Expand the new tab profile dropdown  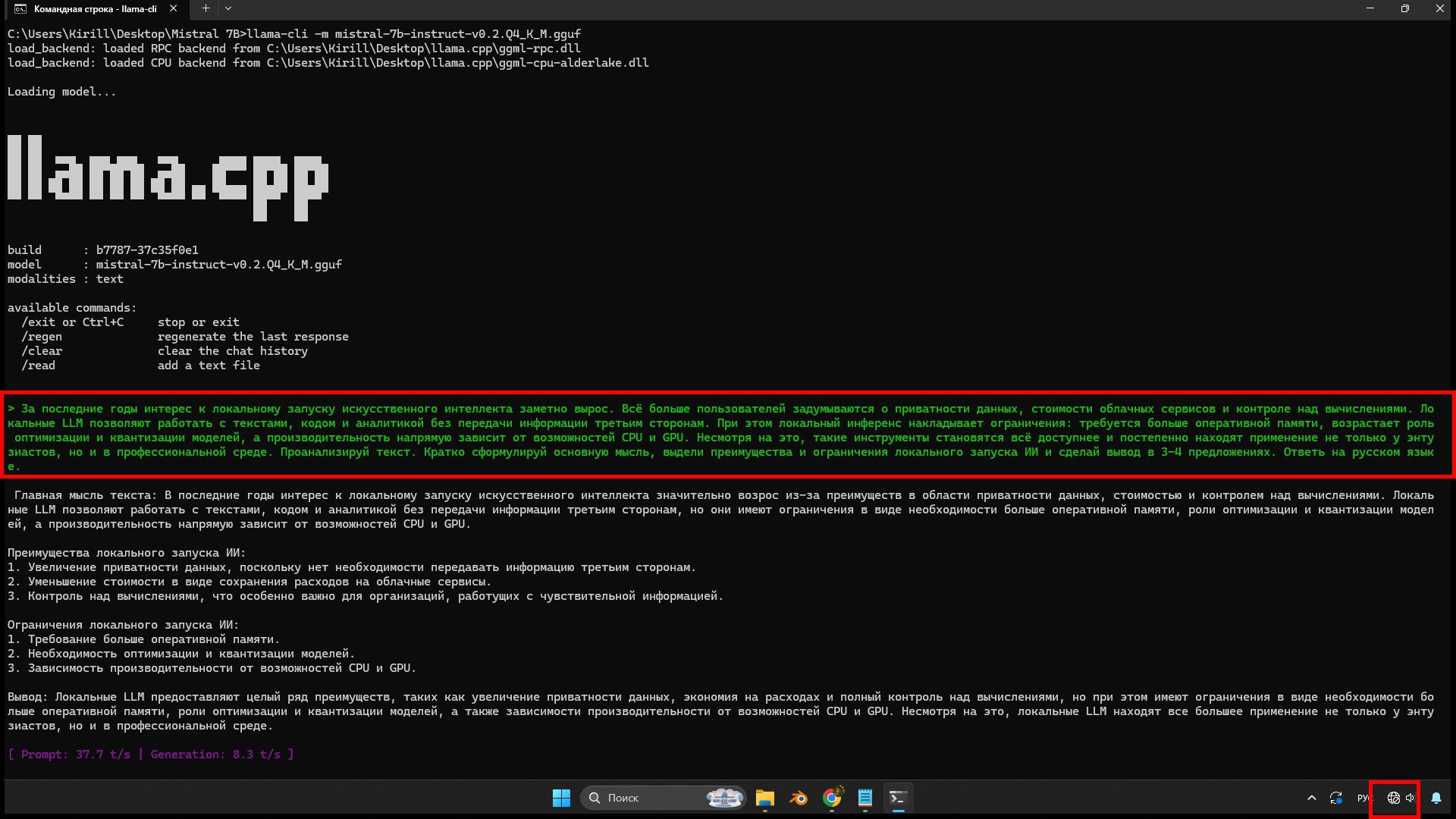point(228,8)
